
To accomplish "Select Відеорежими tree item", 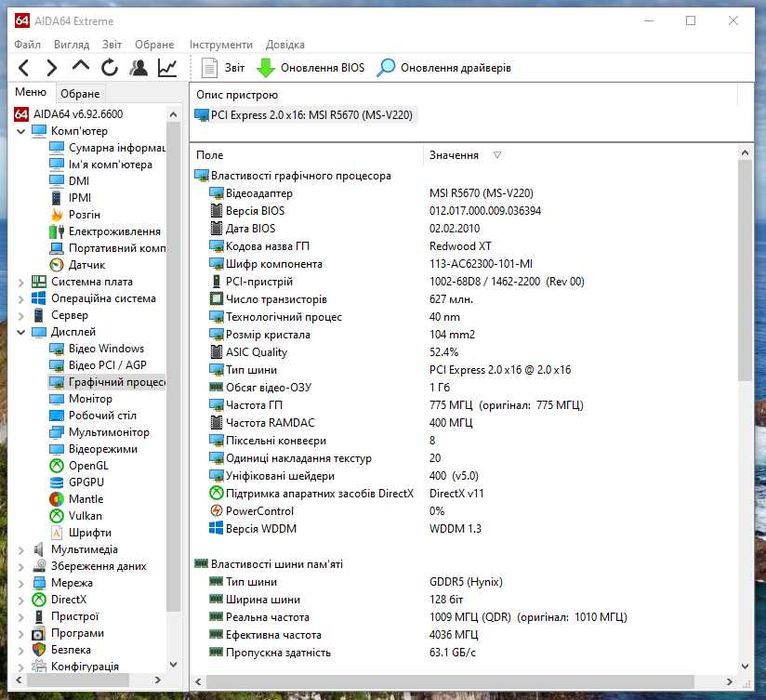I will click(93, 449).
